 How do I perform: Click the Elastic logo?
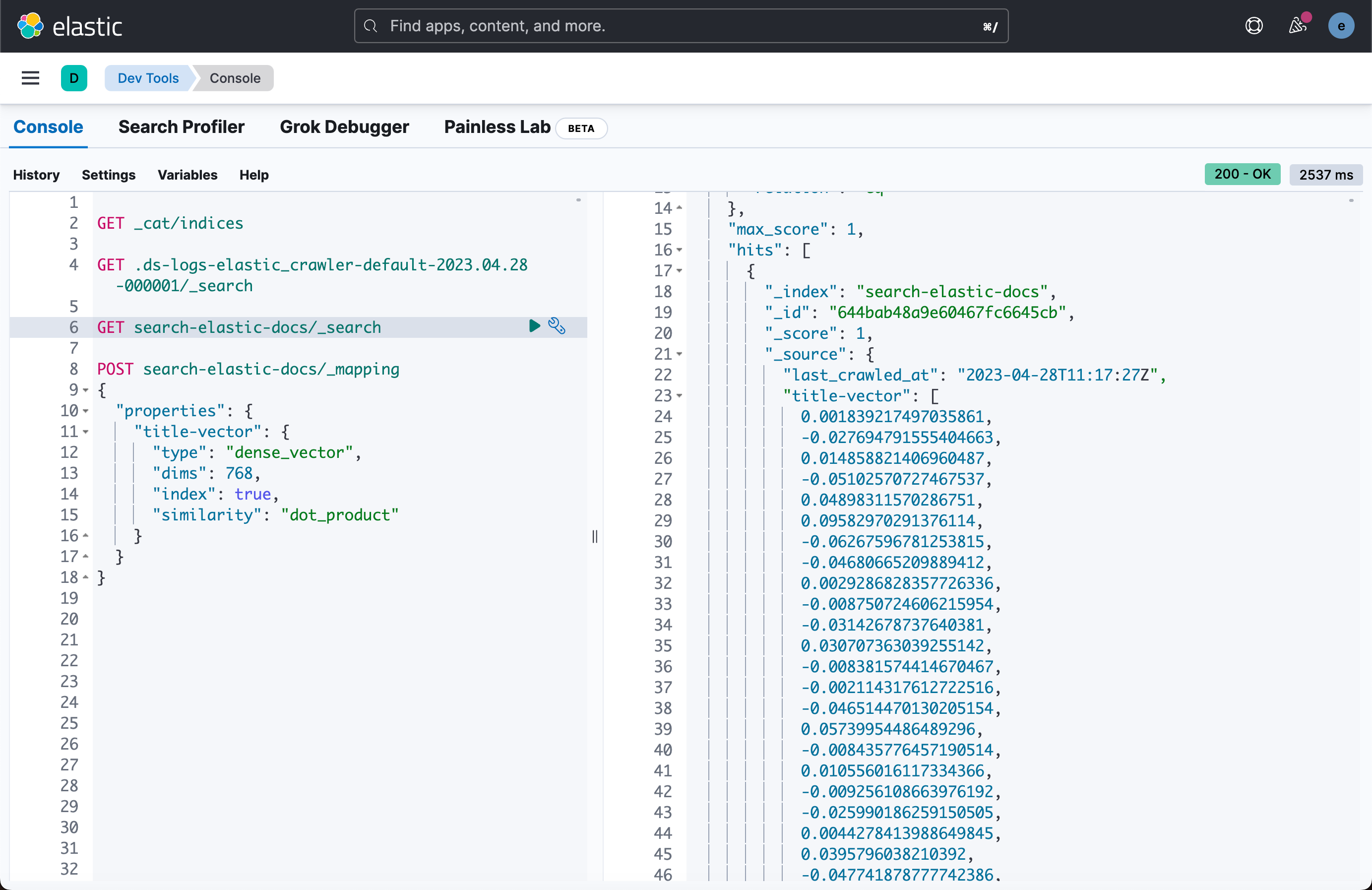tap(70, 26)
